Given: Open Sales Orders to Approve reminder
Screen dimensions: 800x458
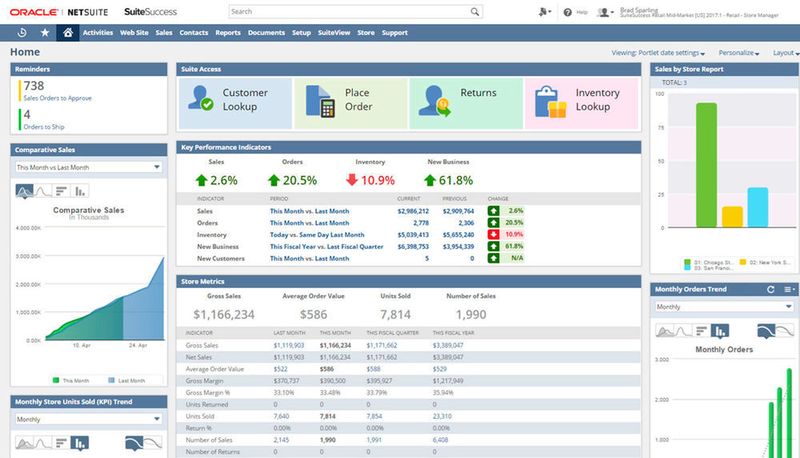Looking at the screenshot, I should pyautogui.click(x=57, y=98).
